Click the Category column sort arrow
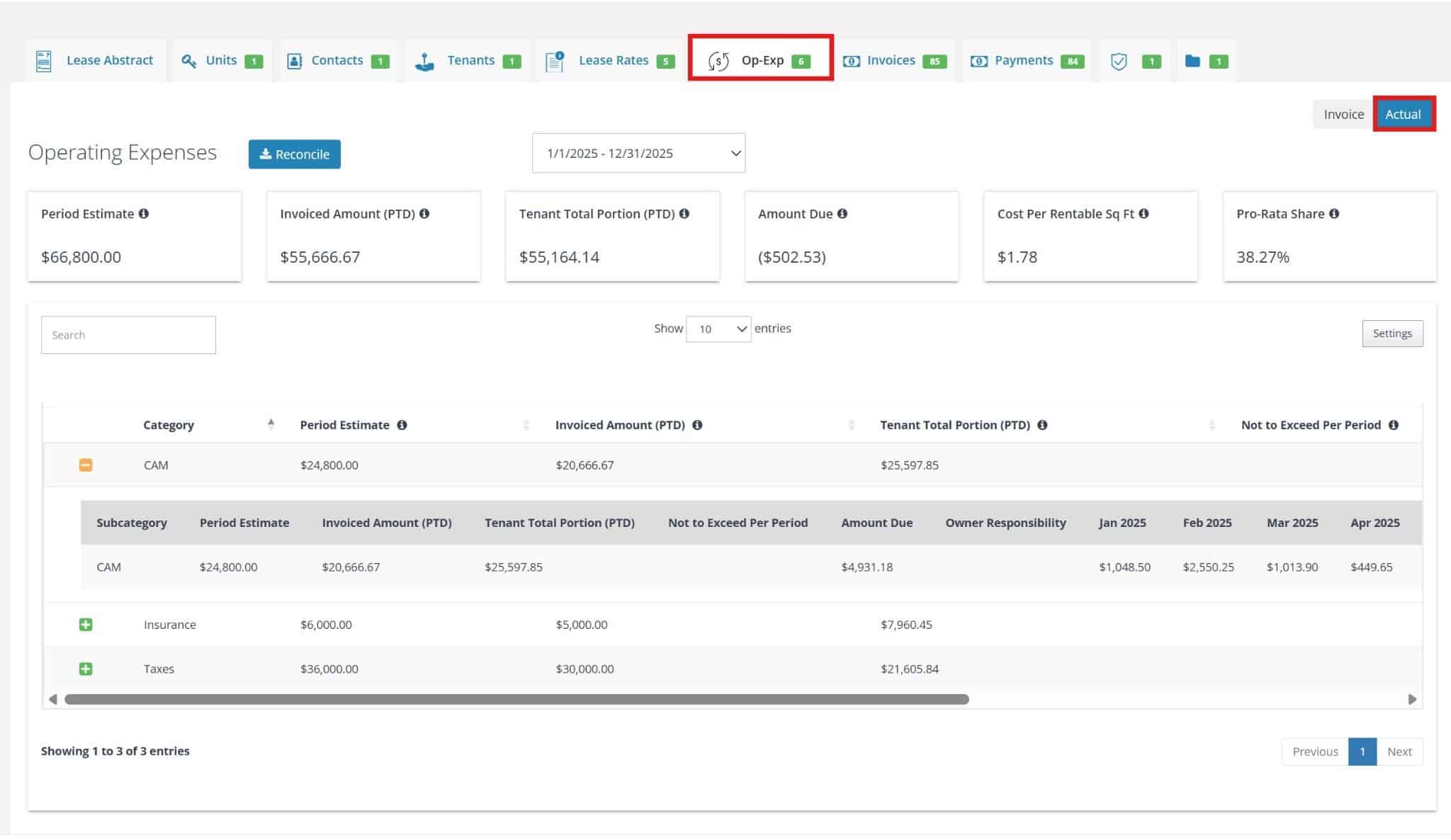The image size is (1451, 840). (271, 424)
